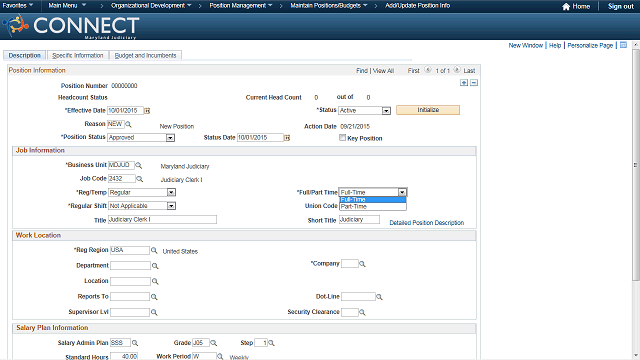Open the Position Status dropdown

[x=171, y=138]
